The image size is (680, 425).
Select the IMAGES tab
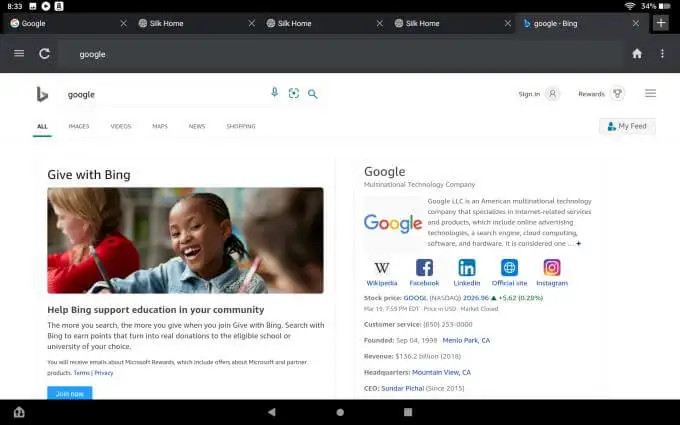coord(79,126)
